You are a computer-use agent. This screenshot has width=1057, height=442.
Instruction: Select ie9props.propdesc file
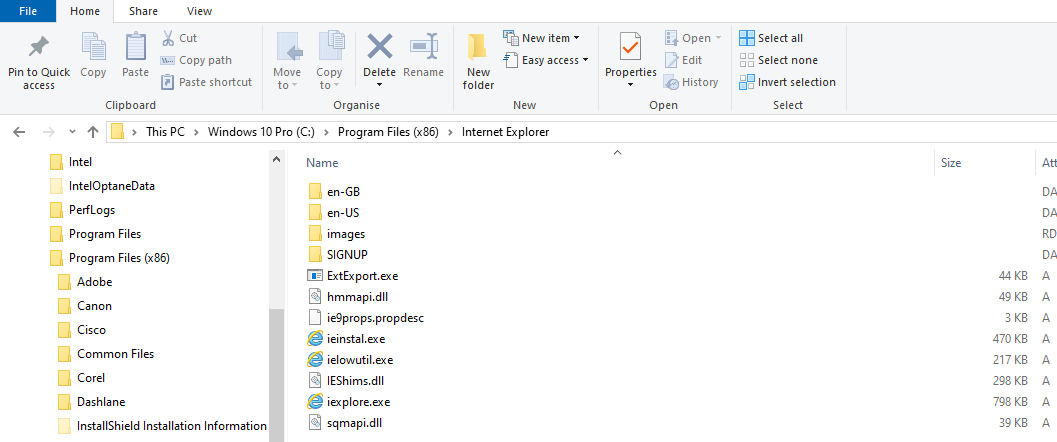(365, 317)
